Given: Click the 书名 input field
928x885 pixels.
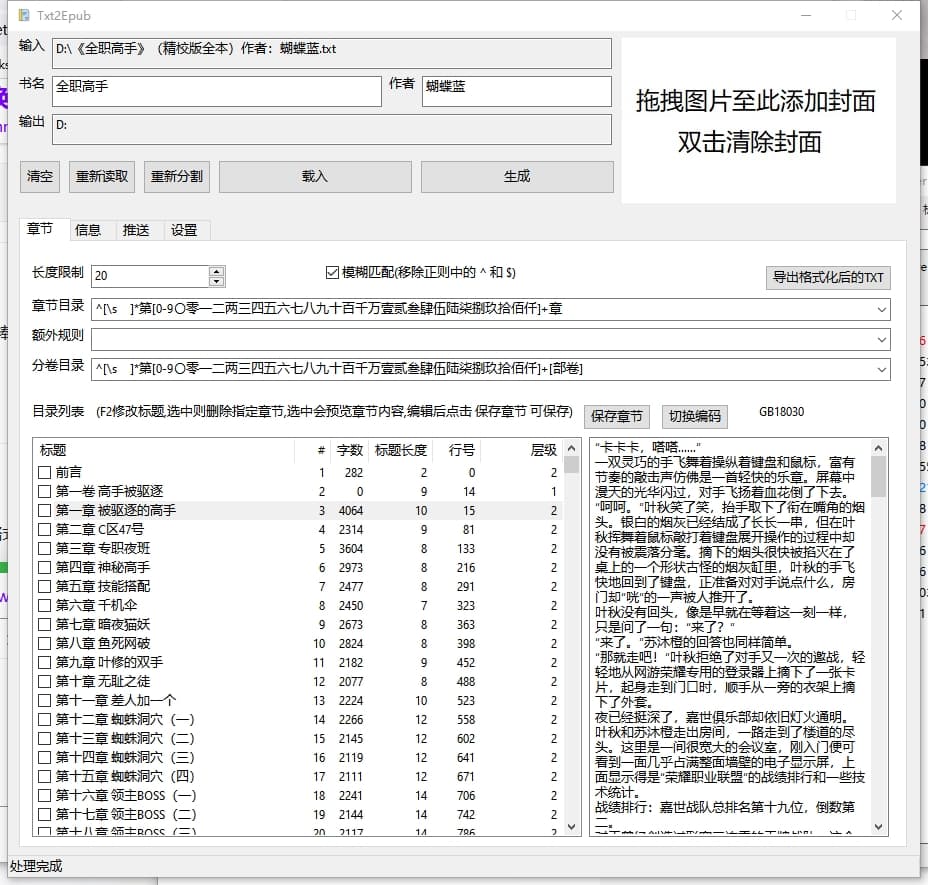Looking at the screenshot, I should coord(217,91).
